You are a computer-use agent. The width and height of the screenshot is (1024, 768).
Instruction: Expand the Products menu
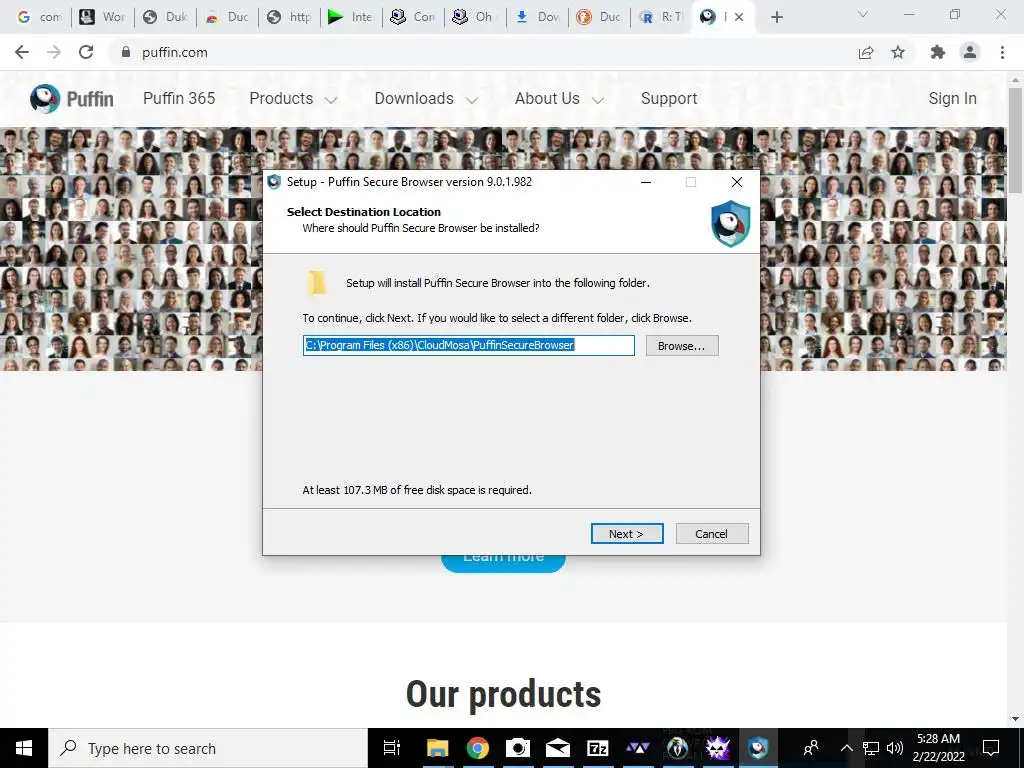click(293, 99)
